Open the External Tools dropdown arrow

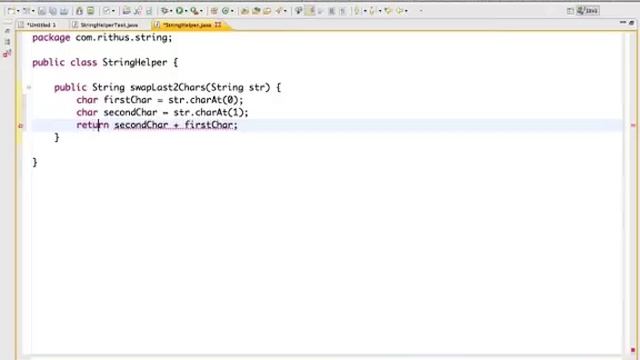[202, 11]
